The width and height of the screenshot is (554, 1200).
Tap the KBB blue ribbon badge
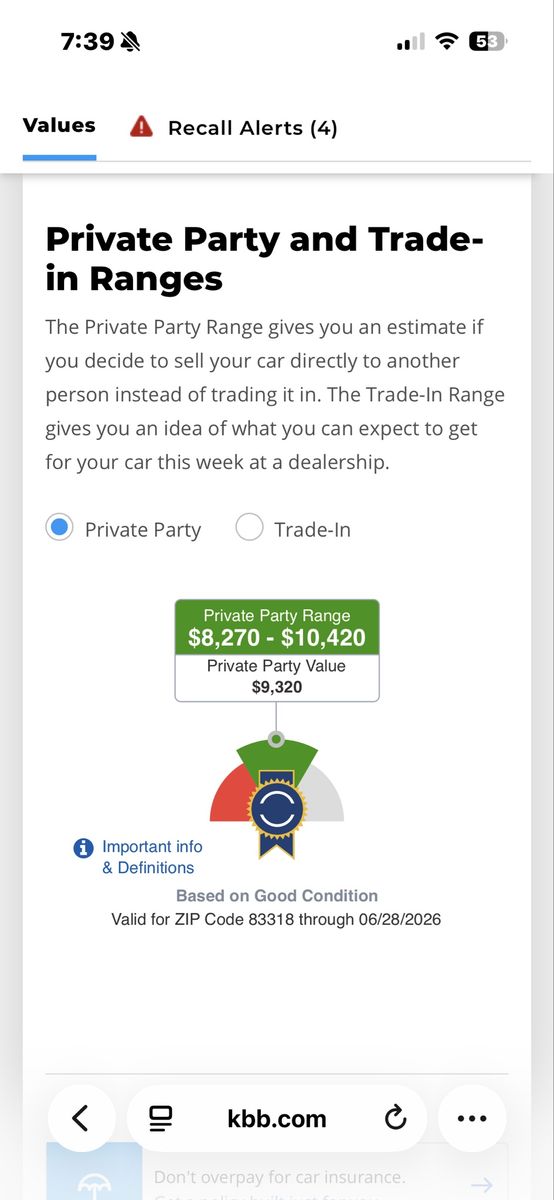277,812
